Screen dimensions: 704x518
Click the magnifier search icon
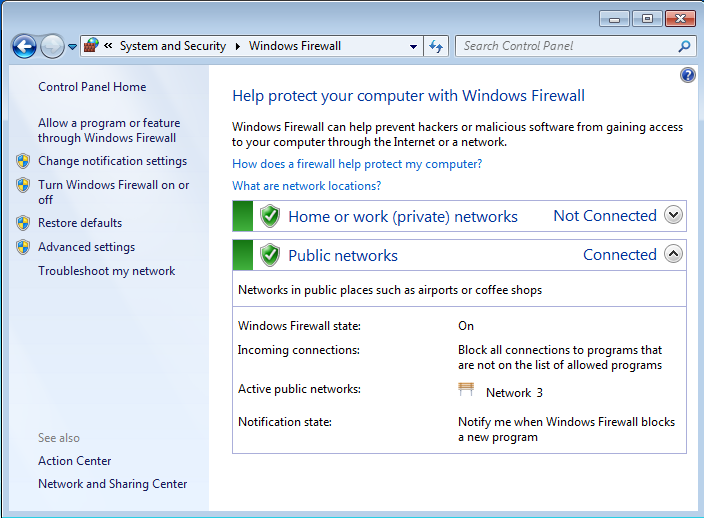[684, 46]
